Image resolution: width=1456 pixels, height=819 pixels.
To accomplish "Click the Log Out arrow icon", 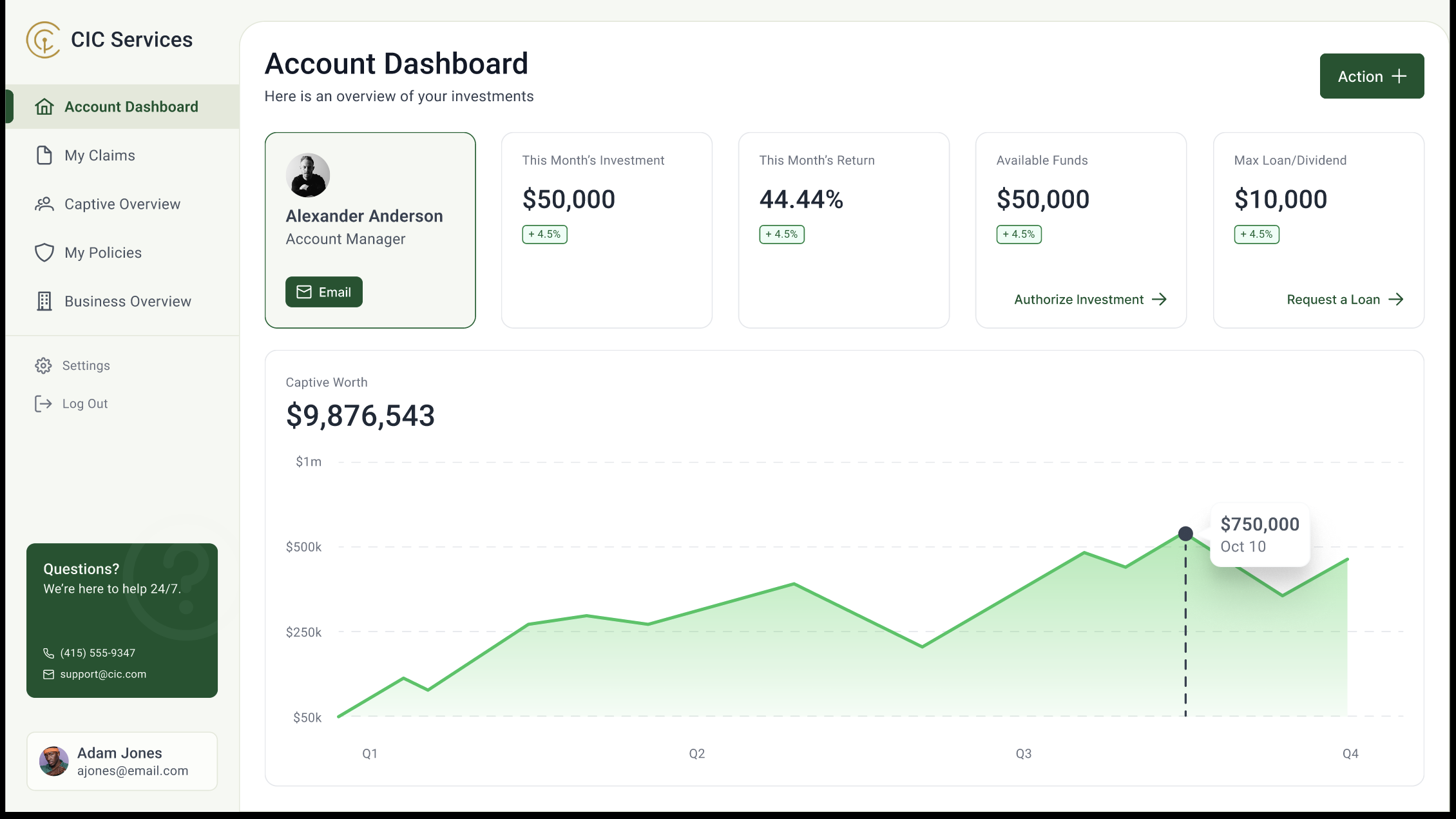I will 43,403.
